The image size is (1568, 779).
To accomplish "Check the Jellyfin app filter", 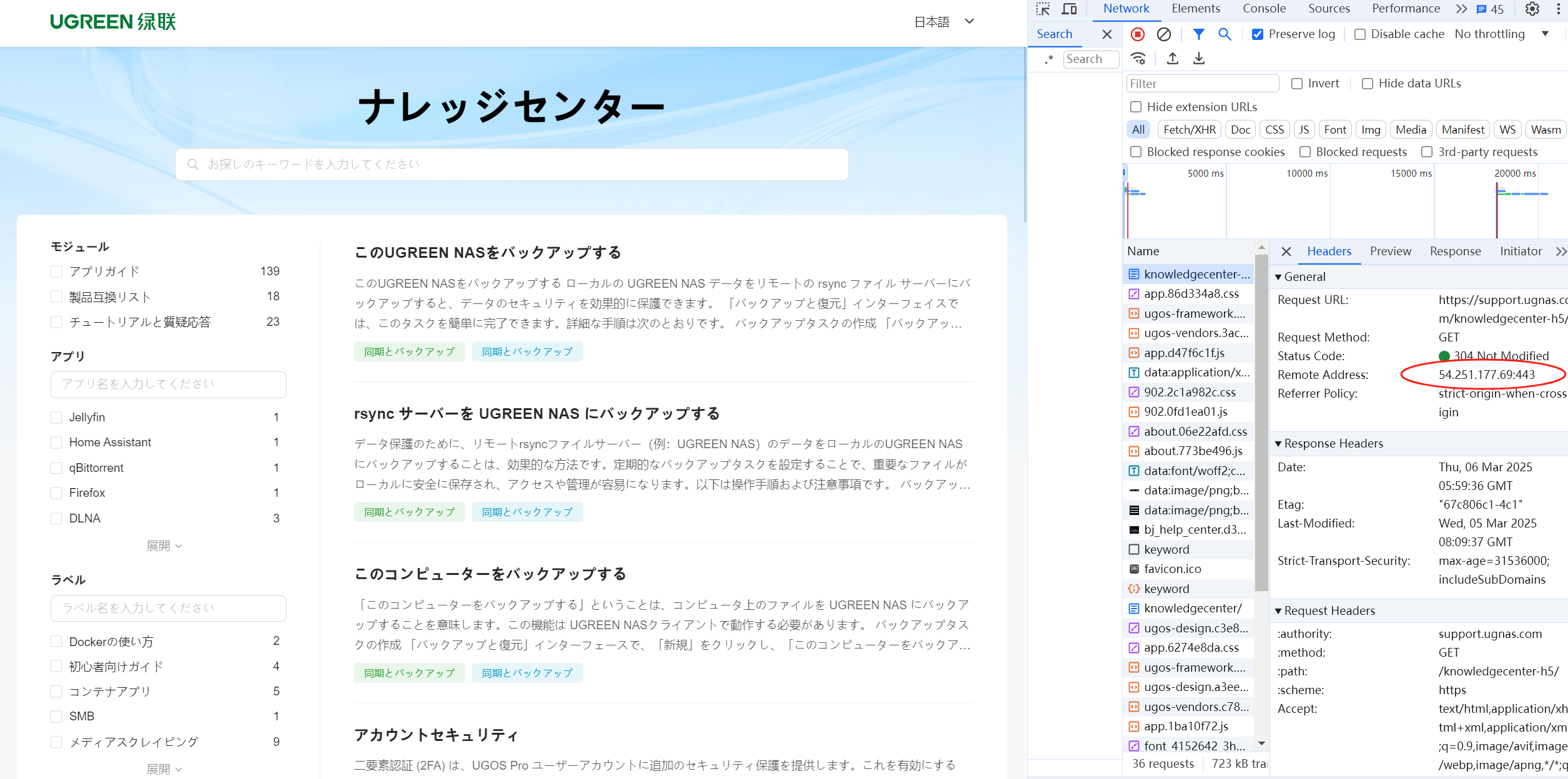I will 56,418.
